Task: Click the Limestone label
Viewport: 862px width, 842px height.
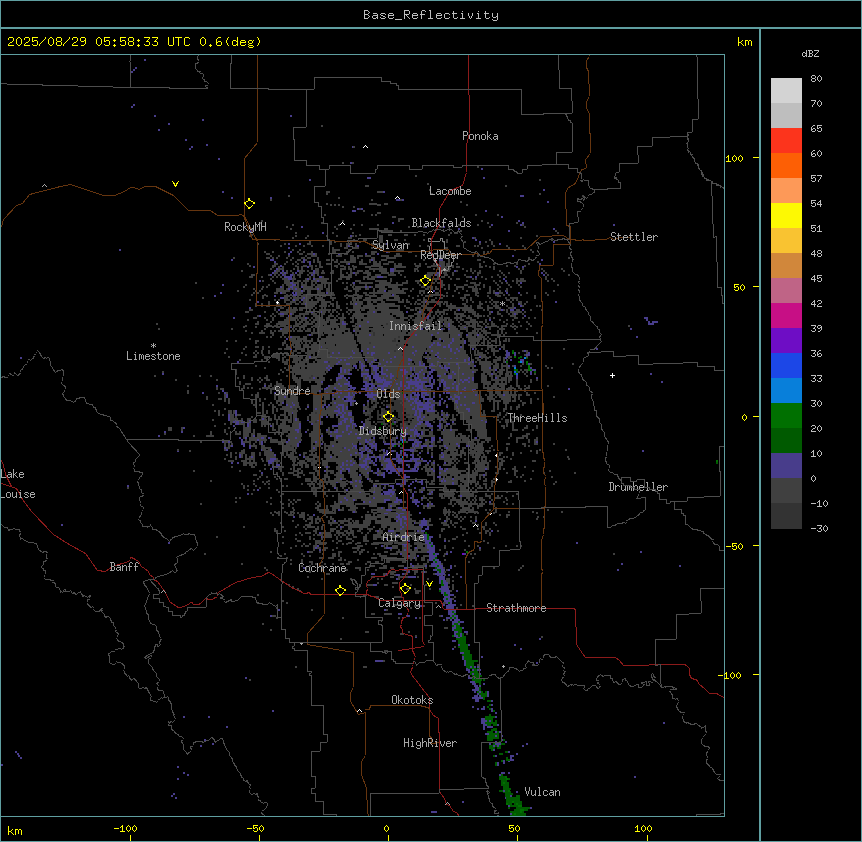Action: tap(153, 356)
